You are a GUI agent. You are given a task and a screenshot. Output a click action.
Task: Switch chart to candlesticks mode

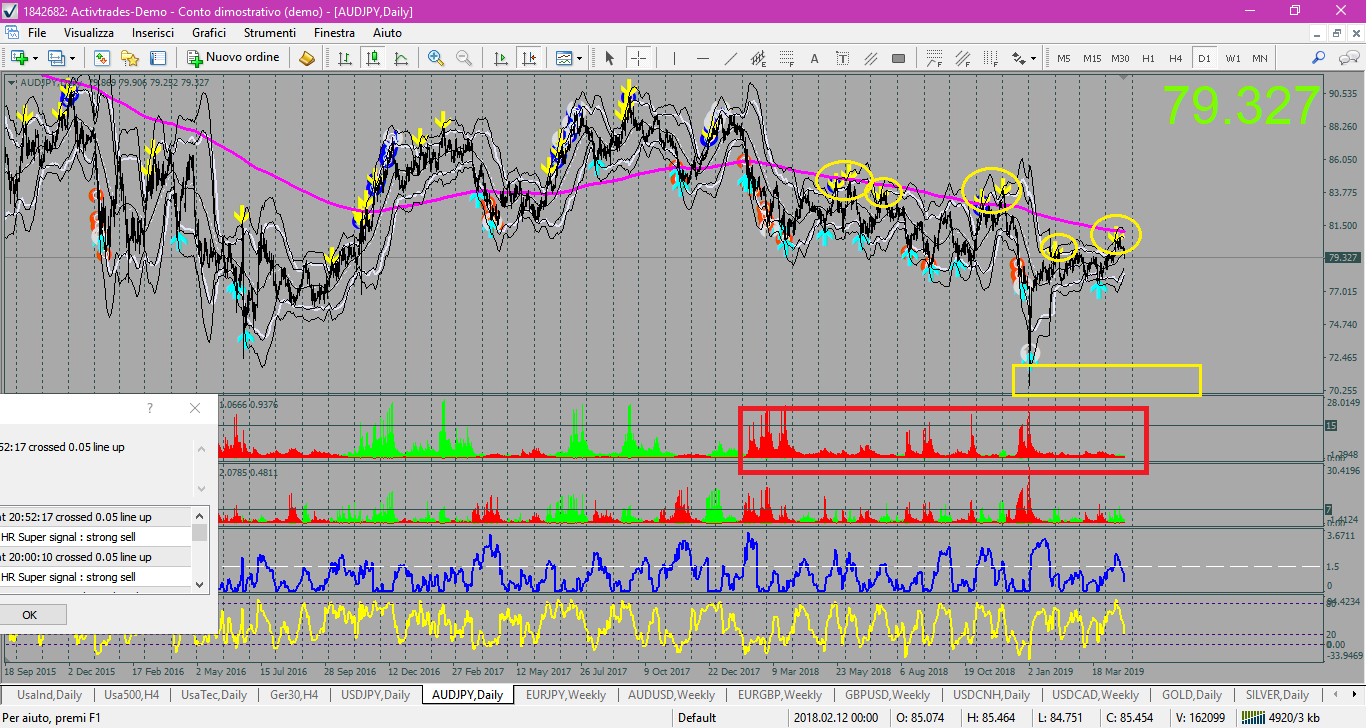coord(373,58)
